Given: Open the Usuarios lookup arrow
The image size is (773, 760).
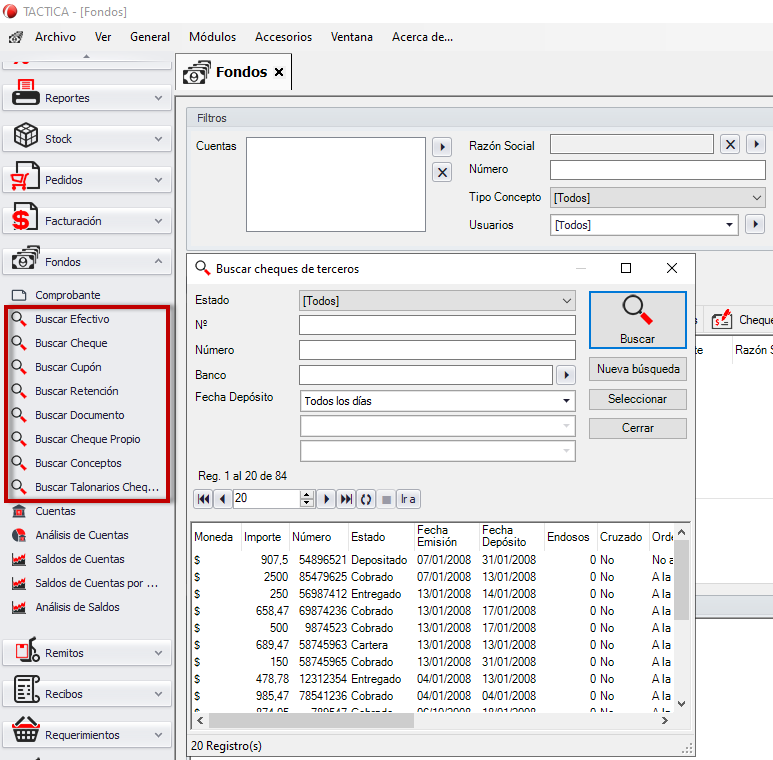Looking at the screenshot, I should (x=755, y=224).
